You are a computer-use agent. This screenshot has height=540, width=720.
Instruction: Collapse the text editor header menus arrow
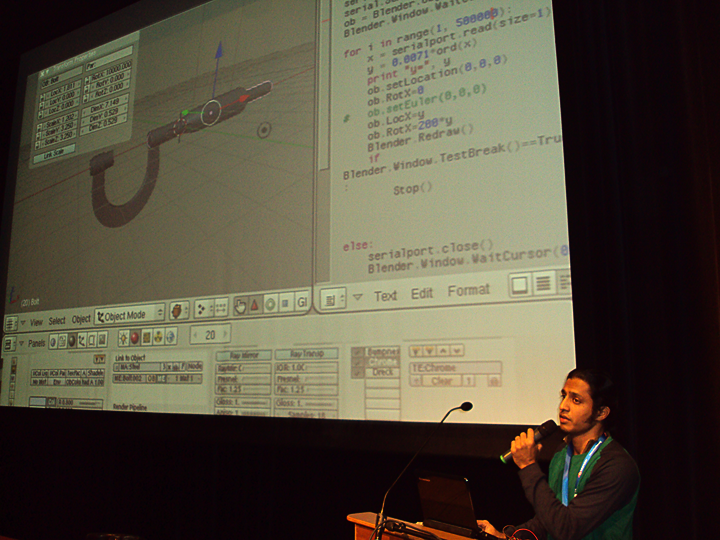coord(357,297)
